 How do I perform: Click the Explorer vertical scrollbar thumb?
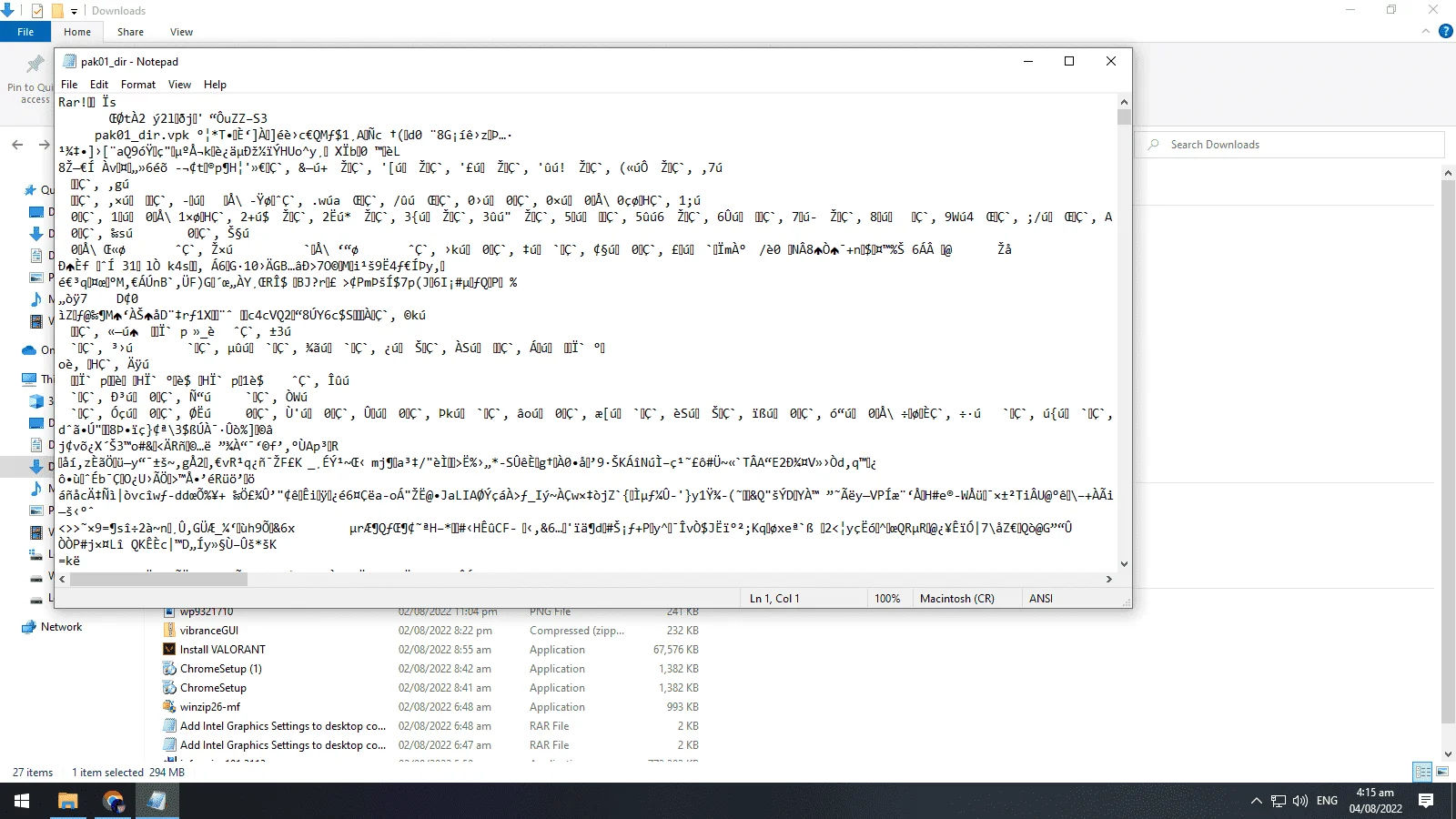pos(1448,450)
